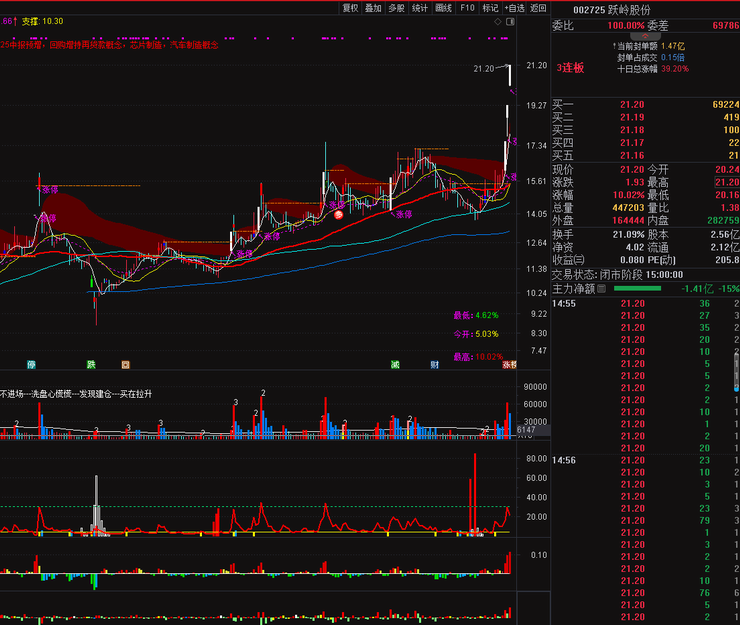The height and width of the screenshot is (625, 740).
Task: Click the blue 财 event marker
Action: pos(434,365)
